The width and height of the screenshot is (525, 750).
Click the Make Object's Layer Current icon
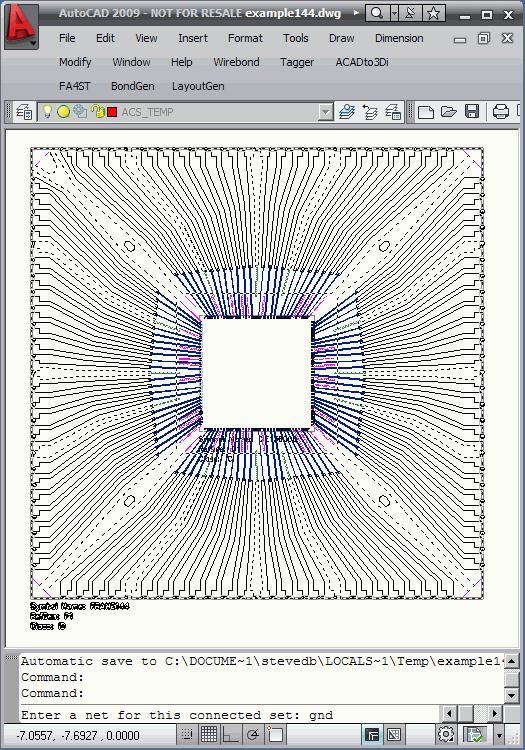pos(348,112)
